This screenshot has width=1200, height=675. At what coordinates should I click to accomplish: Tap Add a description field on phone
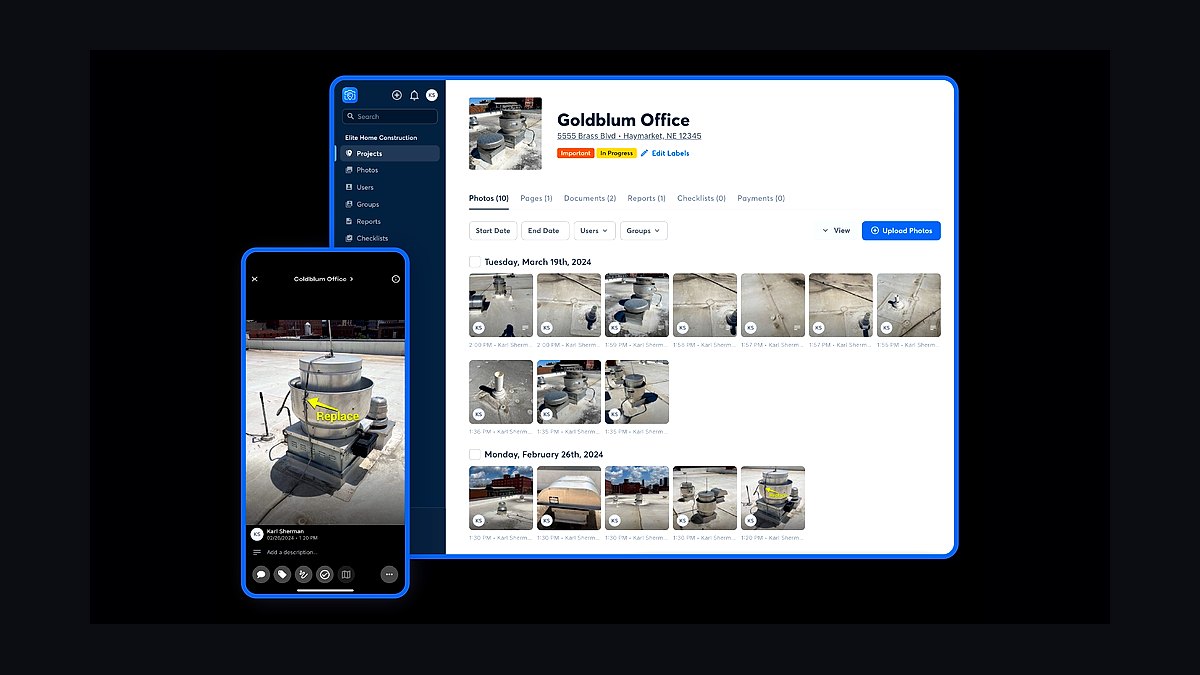[x=292, y=552]
